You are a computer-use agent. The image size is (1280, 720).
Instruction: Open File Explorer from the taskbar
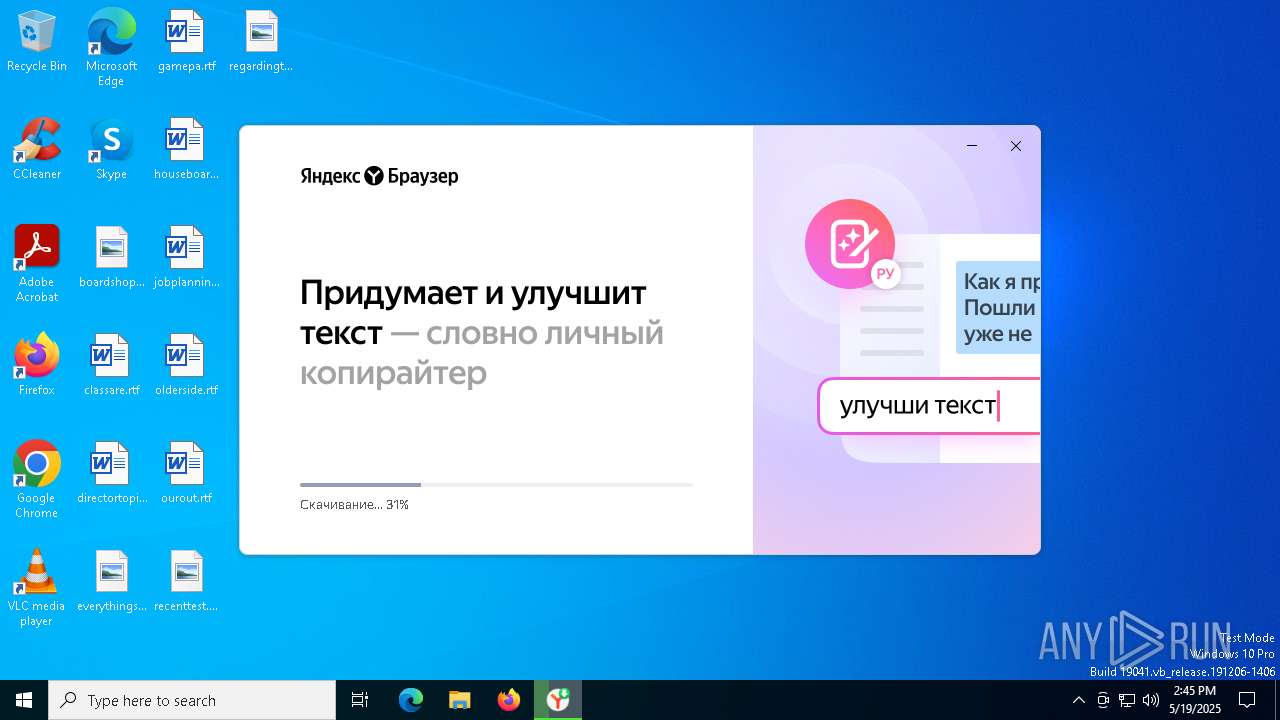pos(460,700)
